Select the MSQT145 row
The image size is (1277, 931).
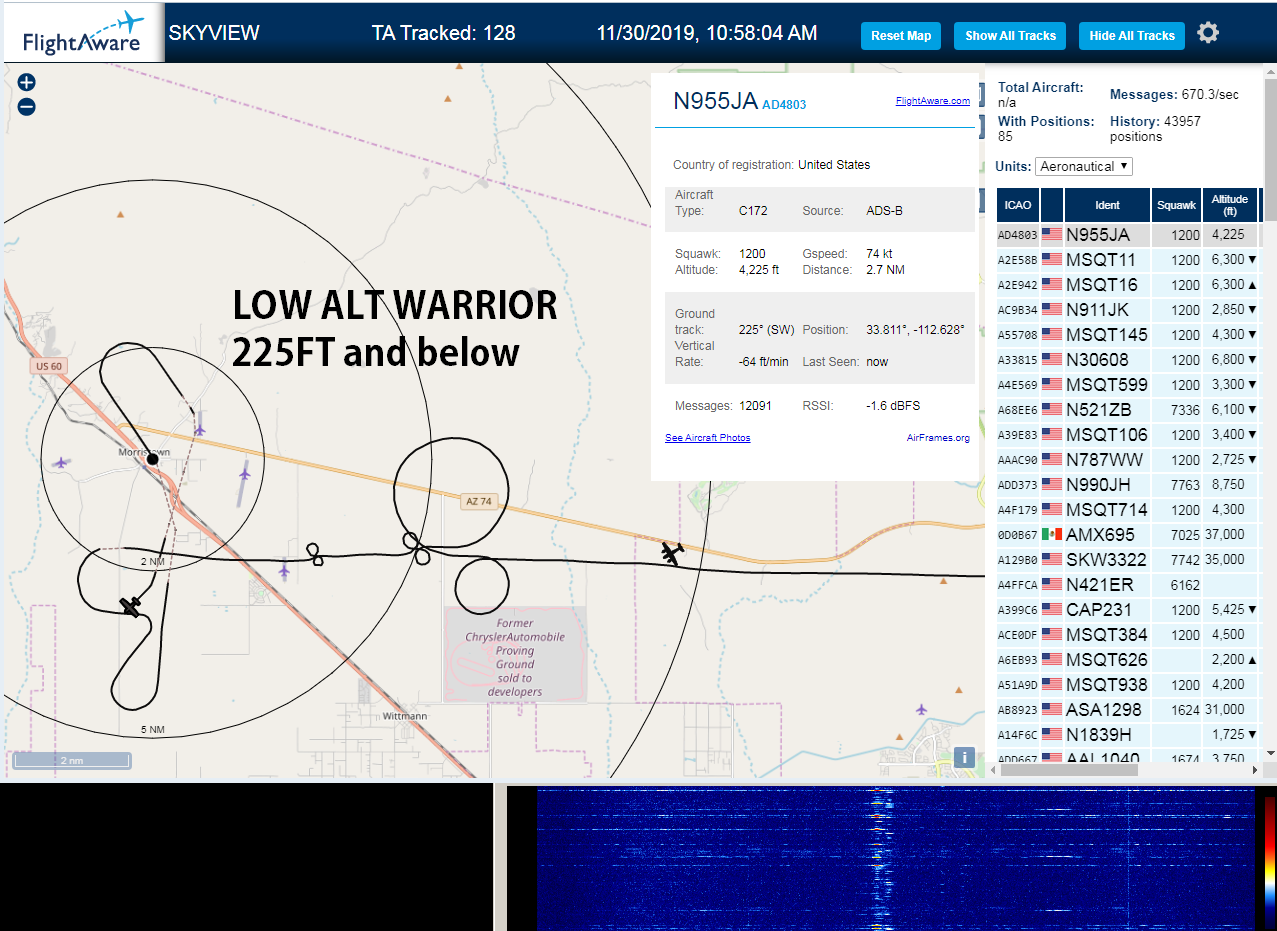(1127, 335)
